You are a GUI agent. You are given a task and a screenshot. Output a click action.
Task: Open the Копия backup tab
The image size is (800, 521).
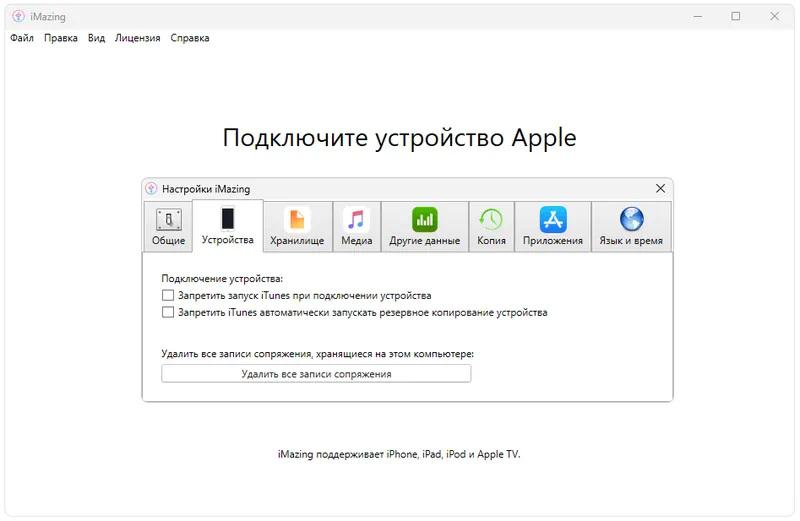(491, 227)
